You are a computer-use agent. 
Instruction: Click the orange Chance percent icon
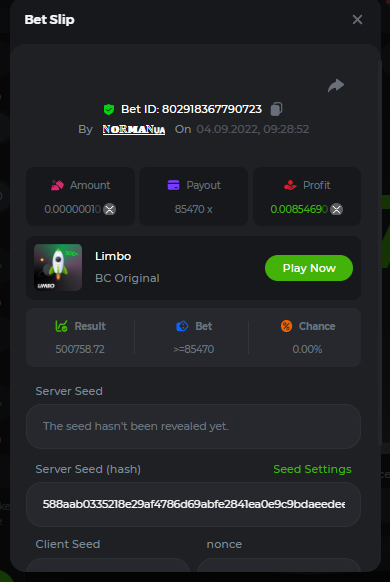tap(286, 326)
